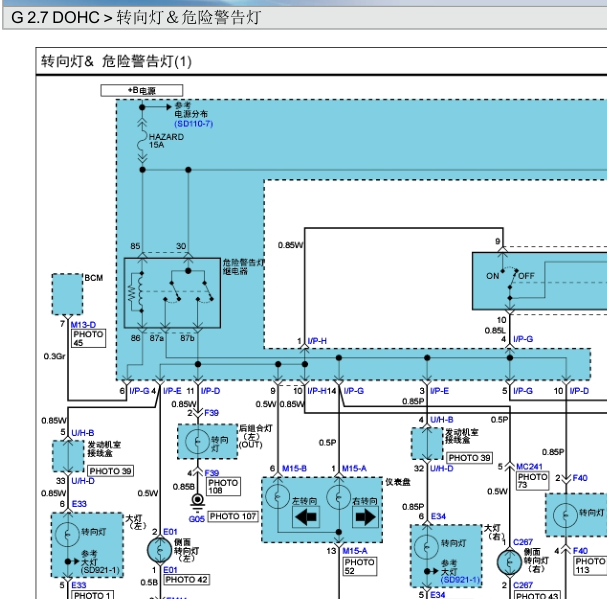Click the '危险警告灯继电器' relay label
Screen dimensions: 607x599
[243, 267]
